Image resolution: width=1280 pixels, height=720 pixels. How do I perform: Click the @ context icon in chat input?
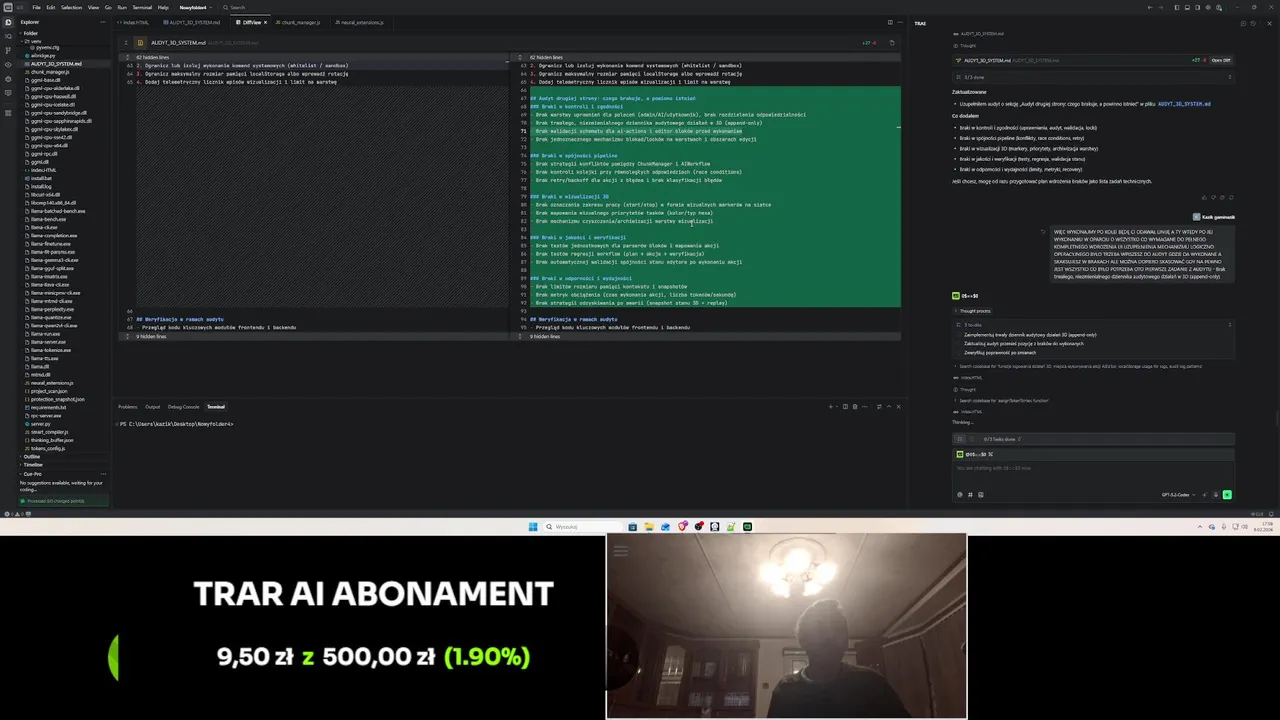coord(960,494)
